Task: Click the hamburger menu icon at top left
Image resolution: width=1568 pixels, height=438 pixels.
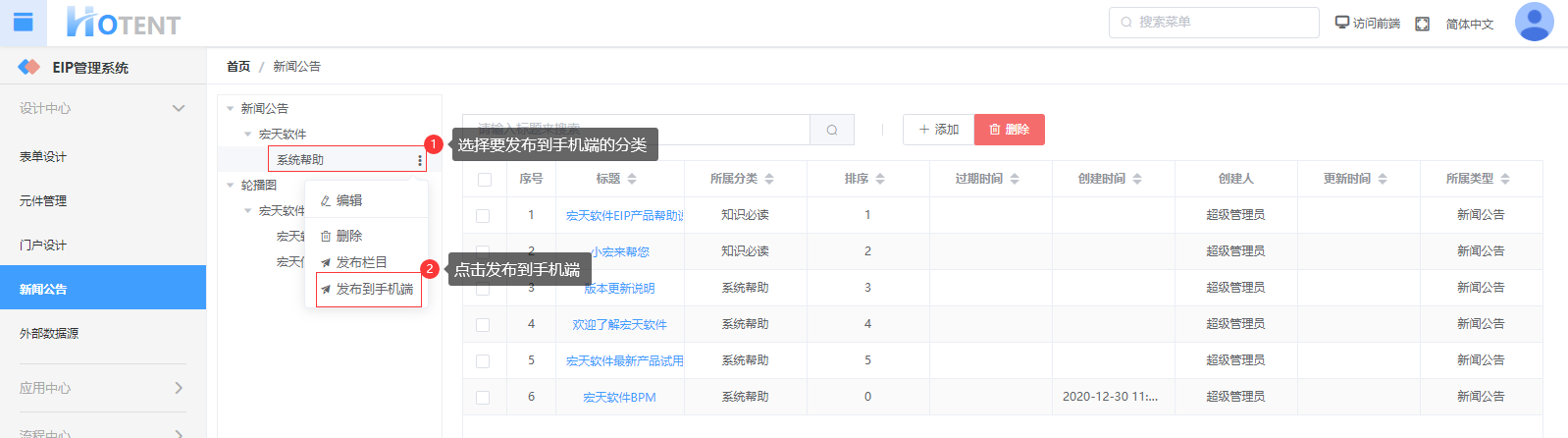Action: click(x=23, y=23)
